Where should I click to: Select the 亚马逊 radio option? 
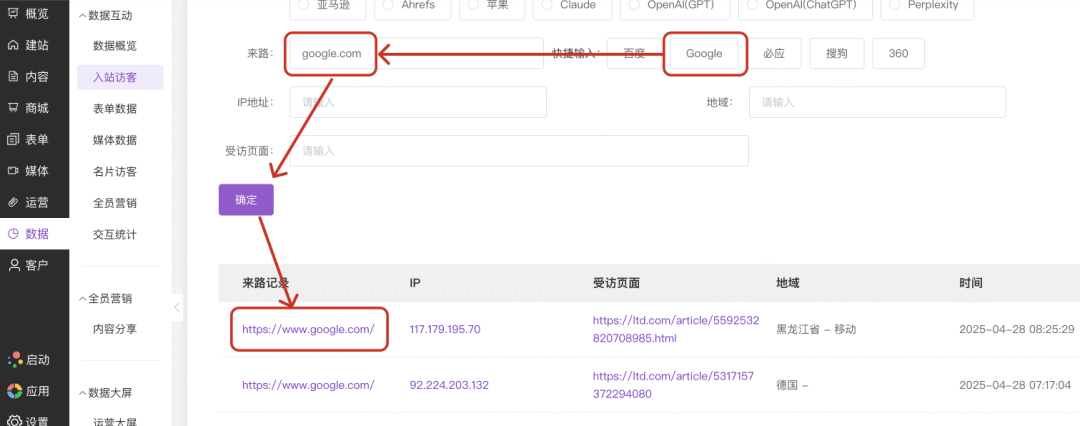click(x=327, y=6)
